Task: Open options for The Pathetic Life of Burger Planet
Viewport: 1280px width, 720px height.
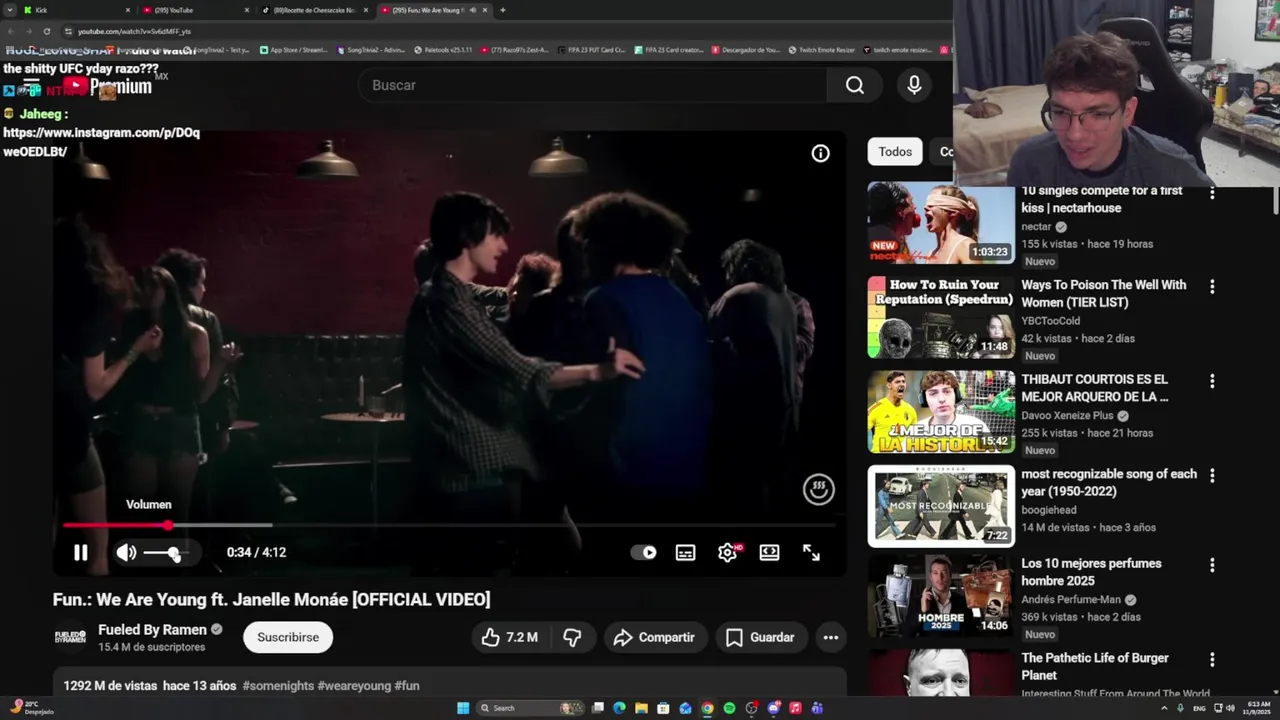Action: [x=1212, y=660]
